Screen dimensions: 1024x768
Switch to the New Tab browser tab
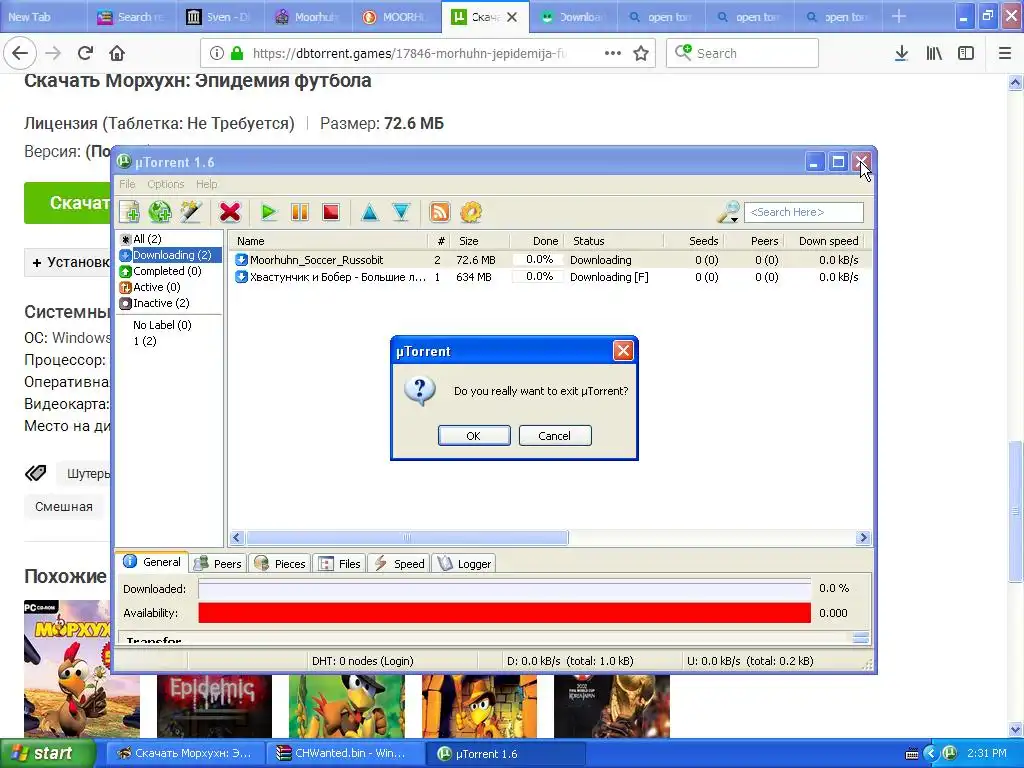click(x=44, y=16)
